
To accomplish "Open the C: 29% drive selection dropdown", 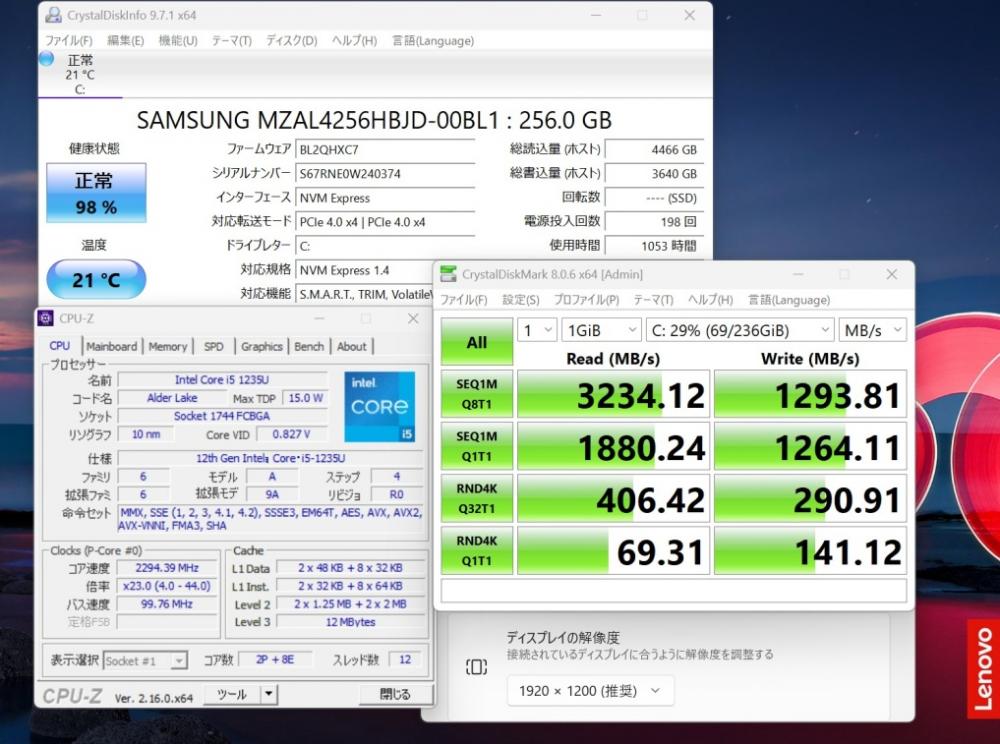I will 740,330.
